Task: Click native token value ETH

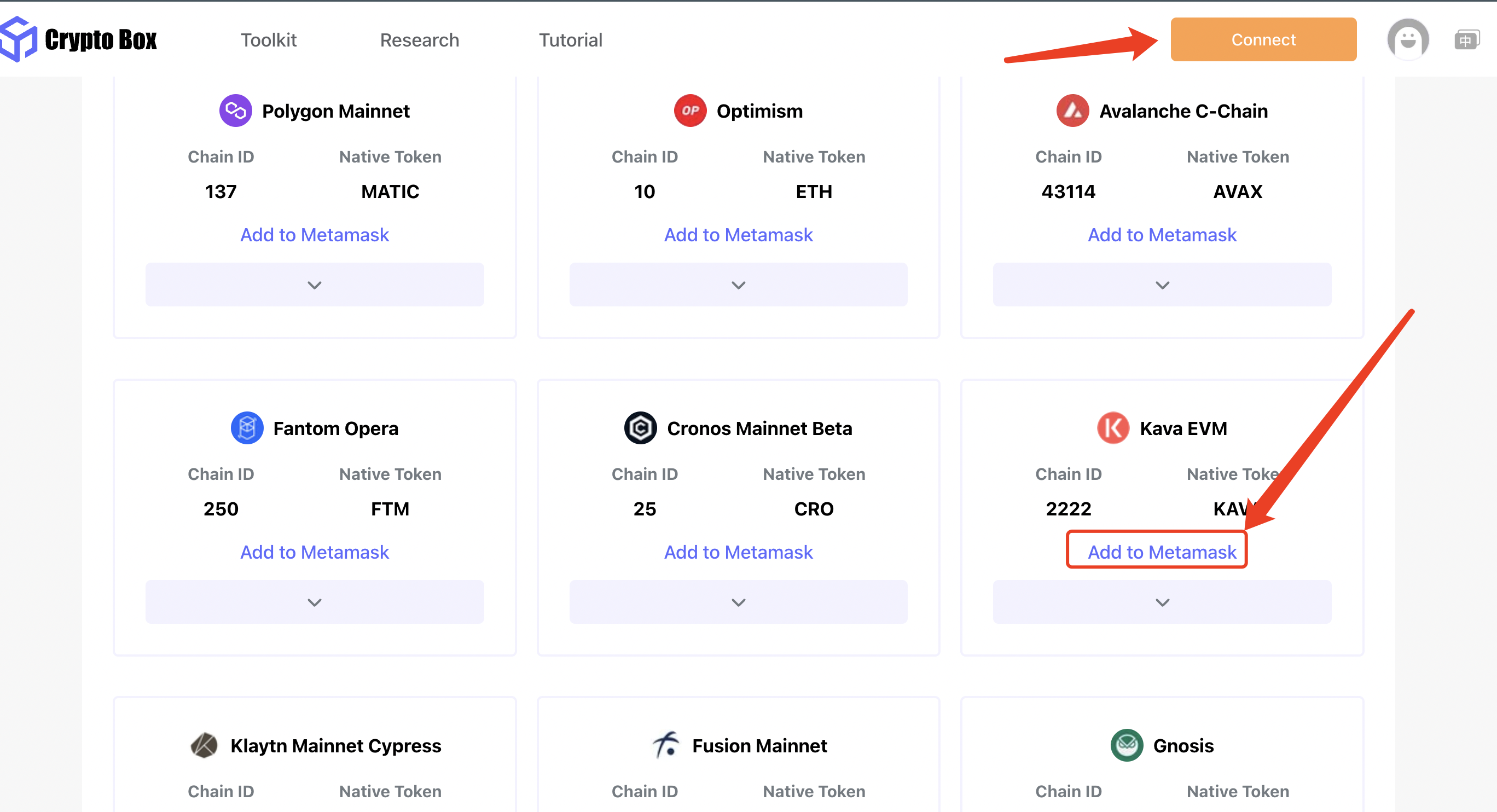Action: (814, 192)
